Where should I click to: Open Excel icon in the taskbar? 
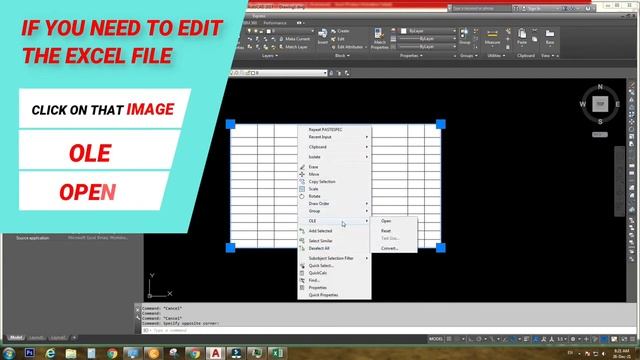click(277, 353)
